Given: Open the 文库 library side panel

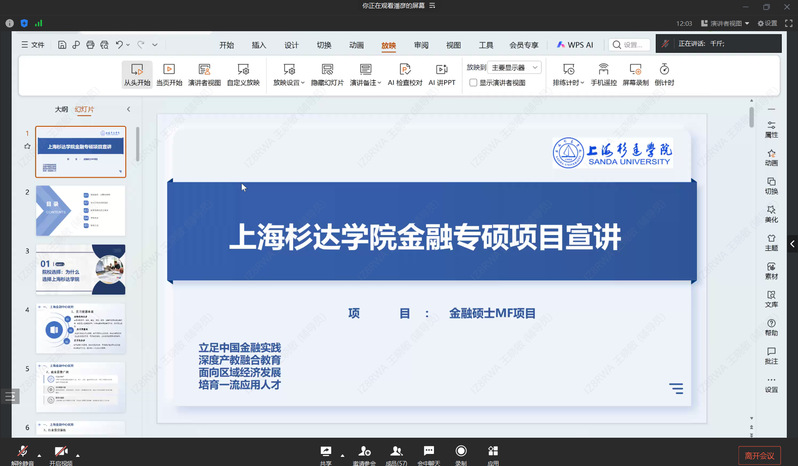Looking at the screenshot, I should pyautogui.click(x=772, y=299).
